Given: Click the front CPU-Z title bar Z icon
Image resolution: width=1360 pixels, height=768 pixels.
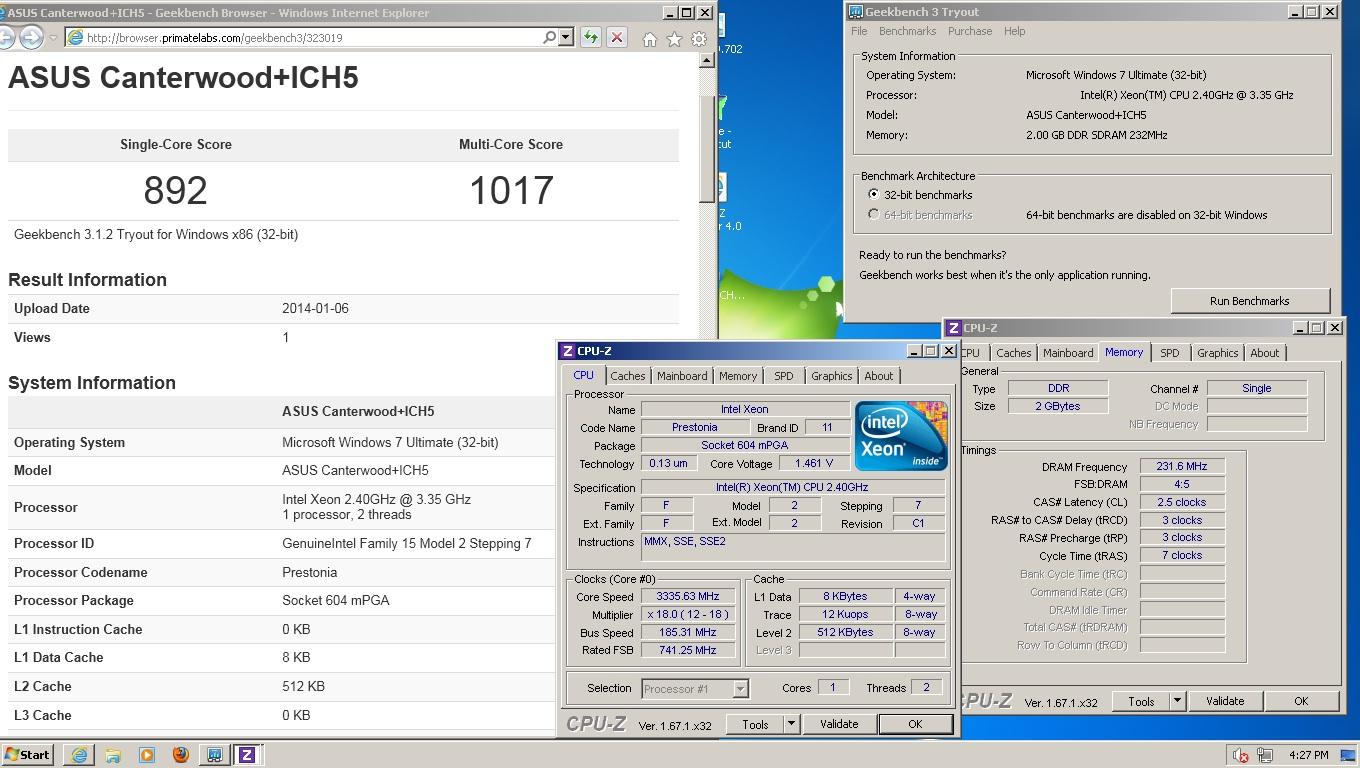Looking at the screenshot, I should pos(568,351).
